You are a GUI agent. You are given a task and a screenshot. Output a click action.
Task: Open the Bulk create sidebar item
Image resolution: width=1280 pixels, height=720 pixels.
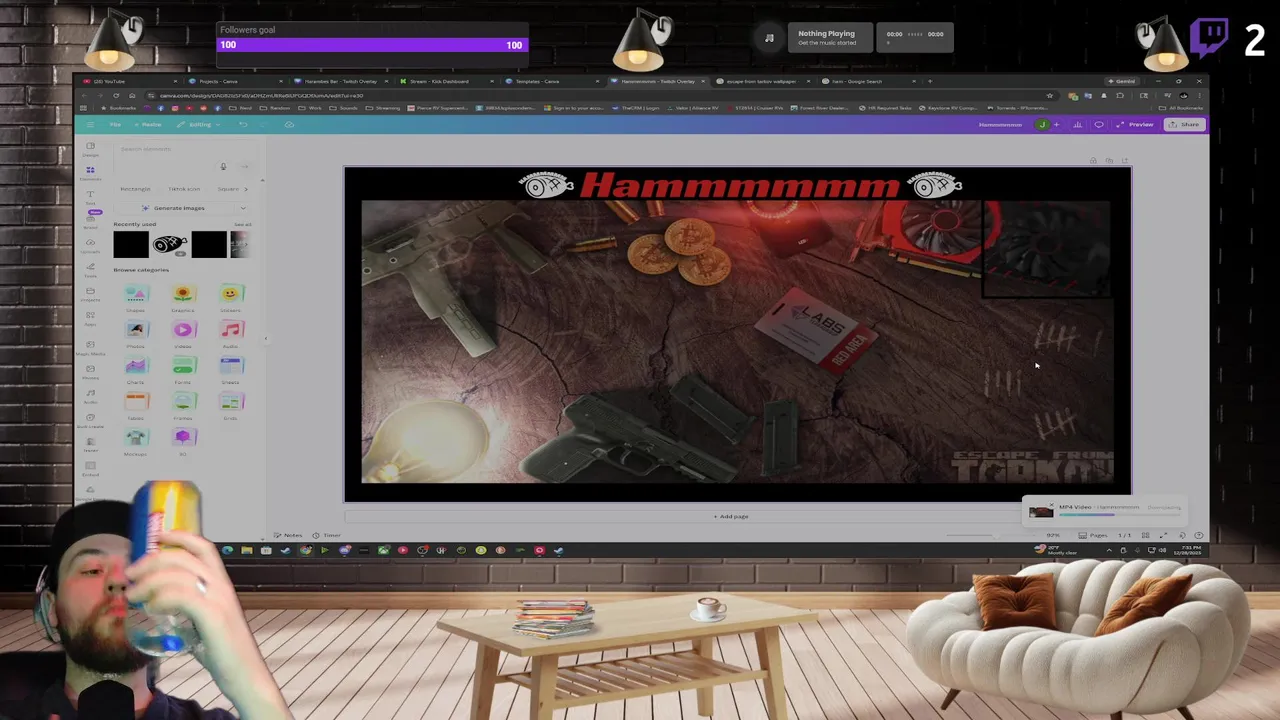(90, 420)
